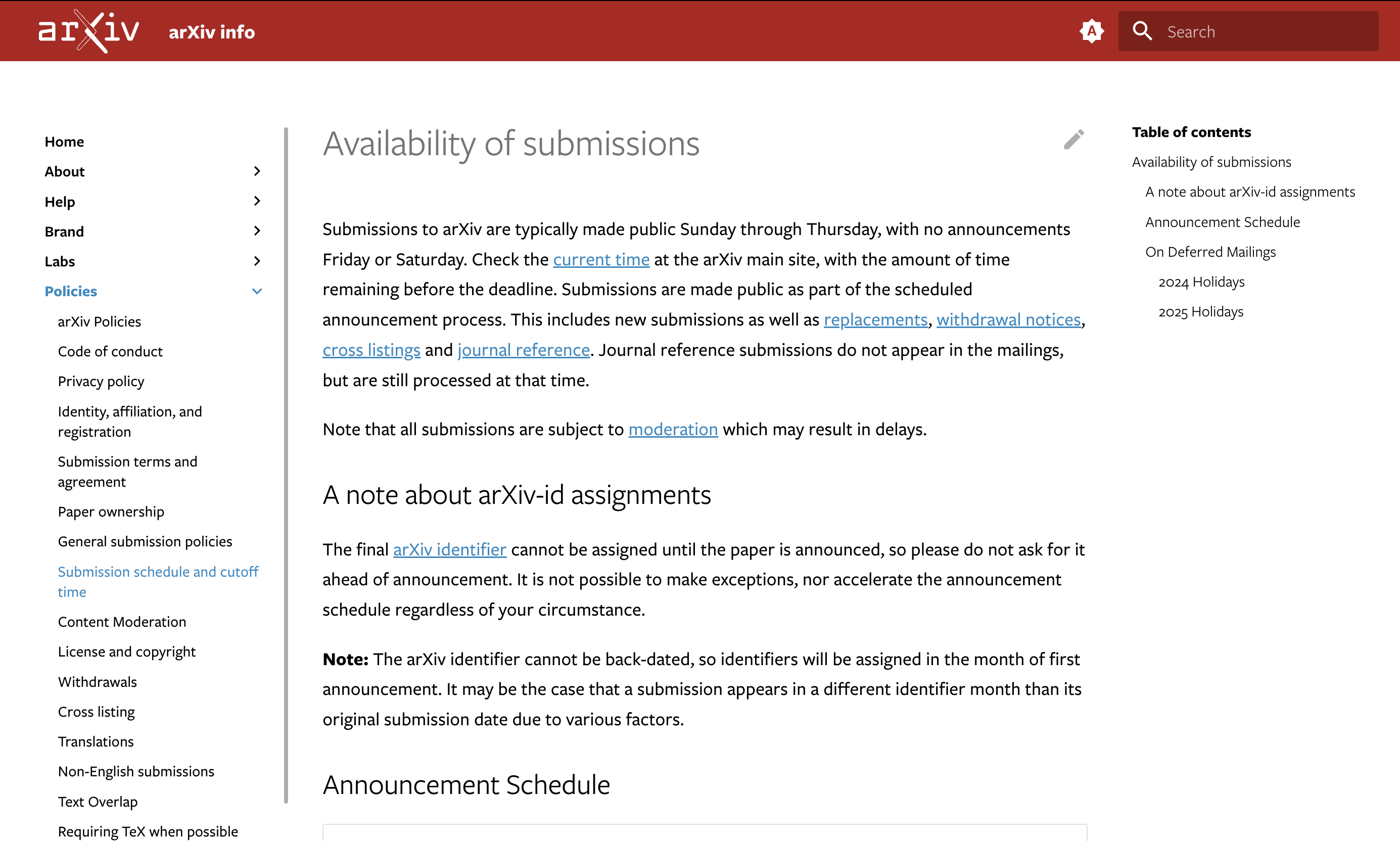The height and width of the screenshot is (841, 1400).
Task: Expand the Brand navigation section
Action: [x=257, y=231]
